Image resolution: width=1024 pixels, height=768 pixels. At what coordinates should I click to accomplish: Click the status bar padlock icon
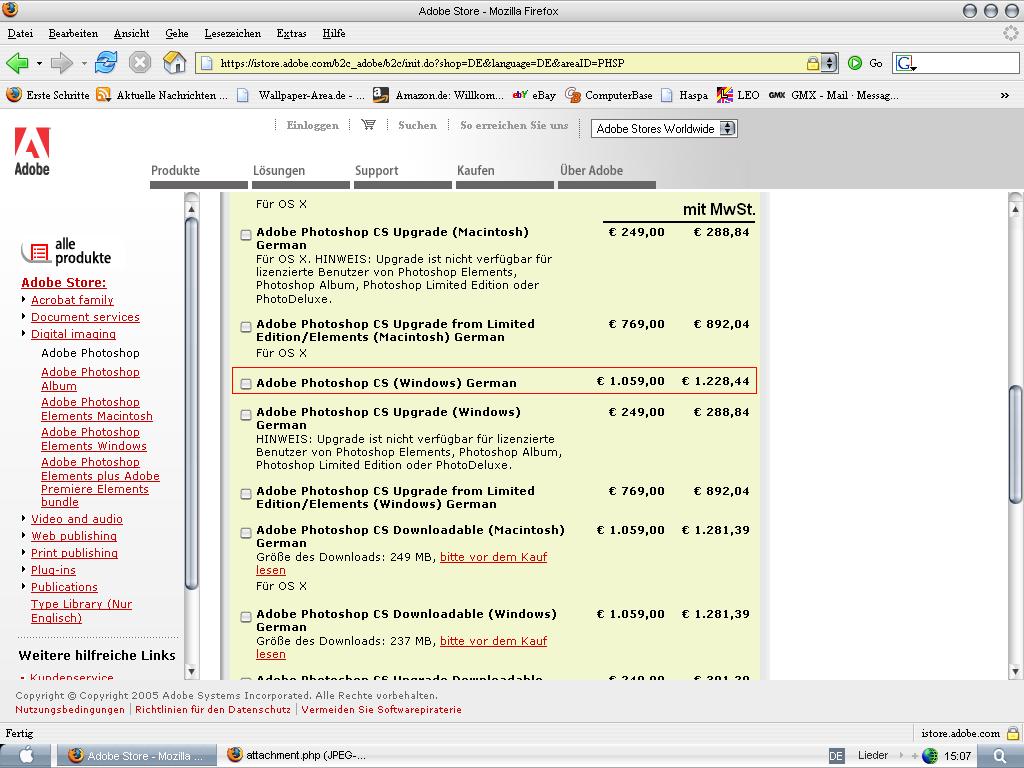(x=1012, y=733)
